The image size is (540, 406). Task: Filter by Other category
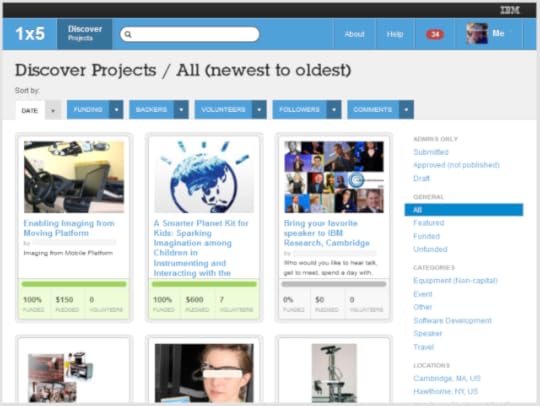[423, 307]
